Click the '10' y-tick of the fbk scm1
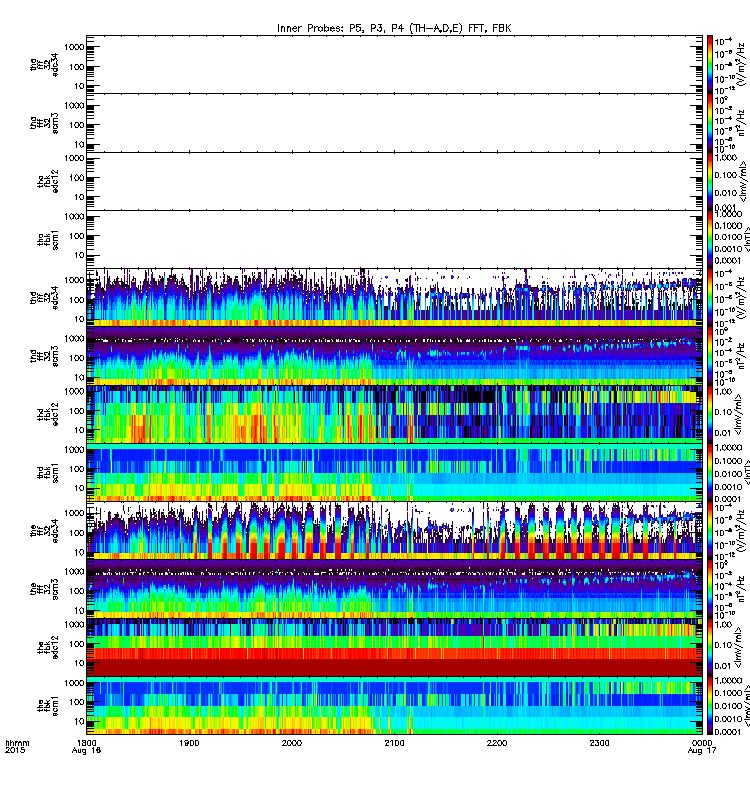The width and height of the screenshot is (750, 800). [x=79, y=721]
